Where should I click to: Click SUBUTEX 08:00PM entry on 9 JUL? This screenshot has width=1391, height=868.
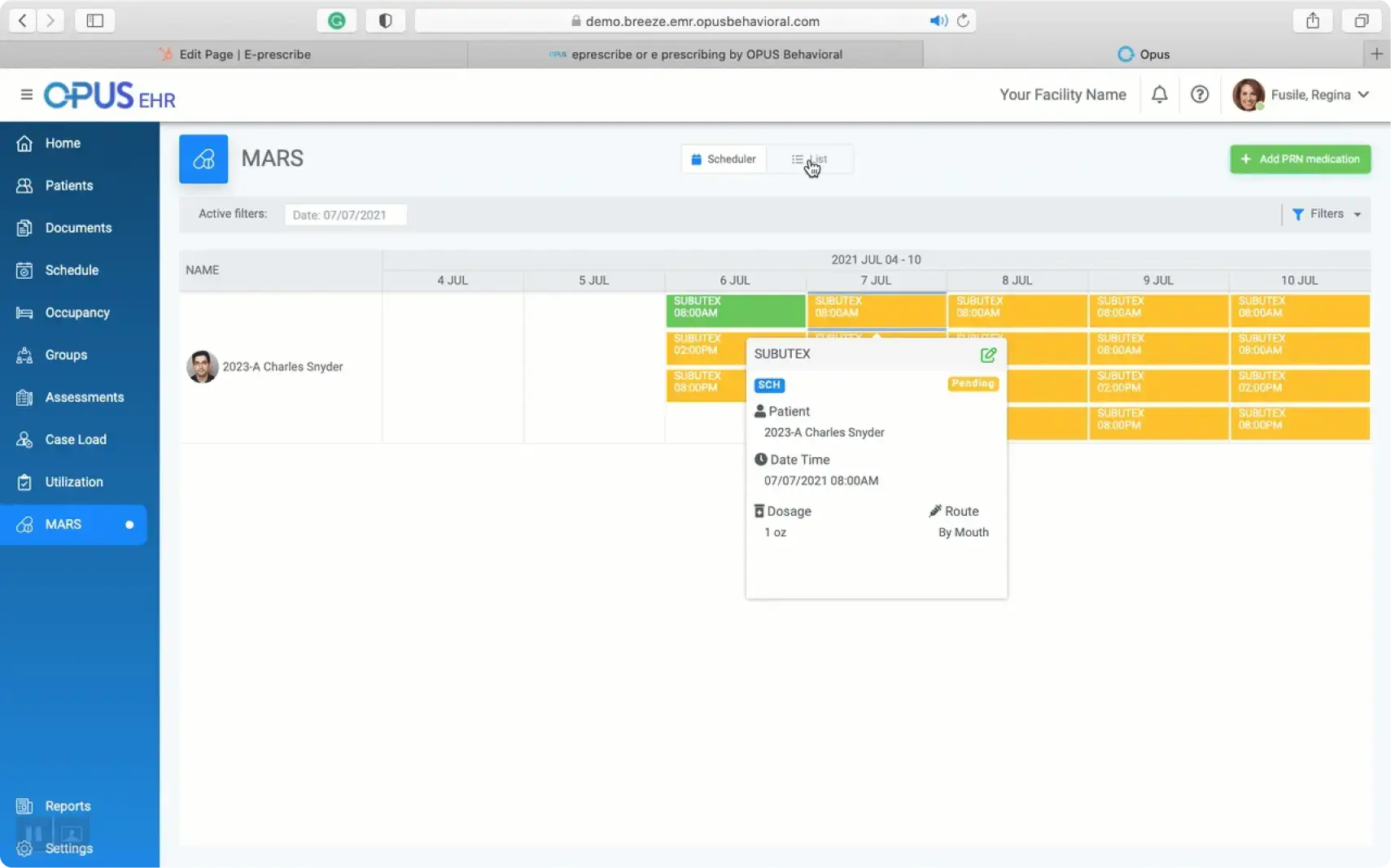1158,423
